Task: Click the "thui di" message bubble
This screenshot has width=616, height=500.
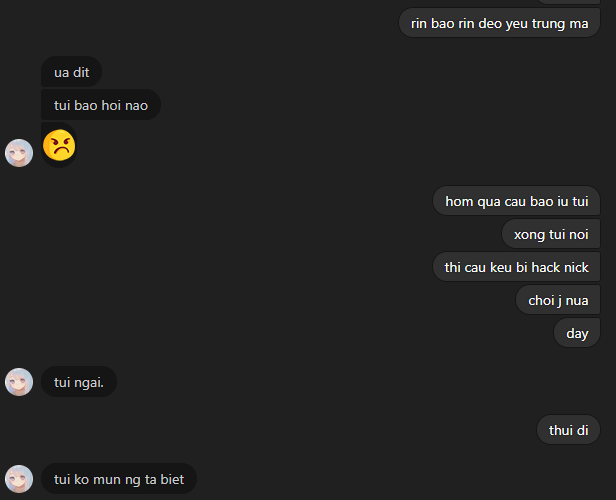Action: pyautogui.click(x=568, y=431)
